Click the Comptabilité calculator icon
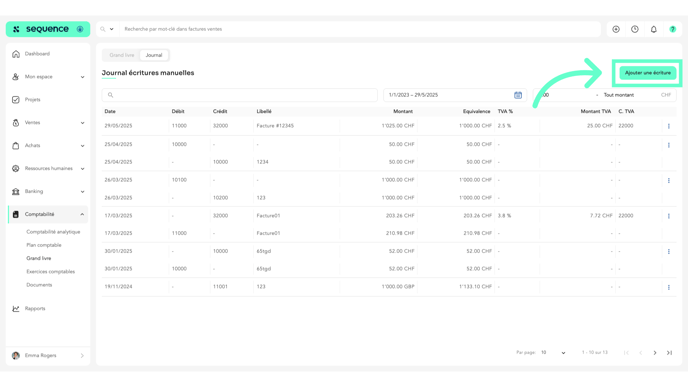This screenshot has height=387, width=688. click(x=16, y=214)
